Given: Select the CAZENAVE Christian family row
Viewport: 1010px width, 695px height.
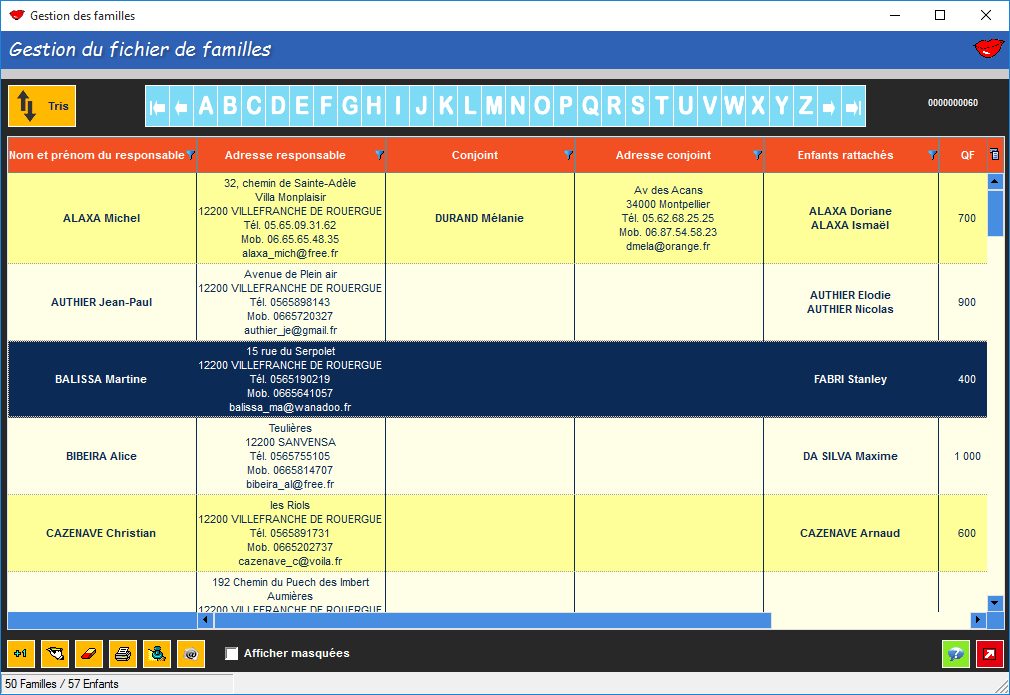Looking at the screenshot, I should (101, 533).
